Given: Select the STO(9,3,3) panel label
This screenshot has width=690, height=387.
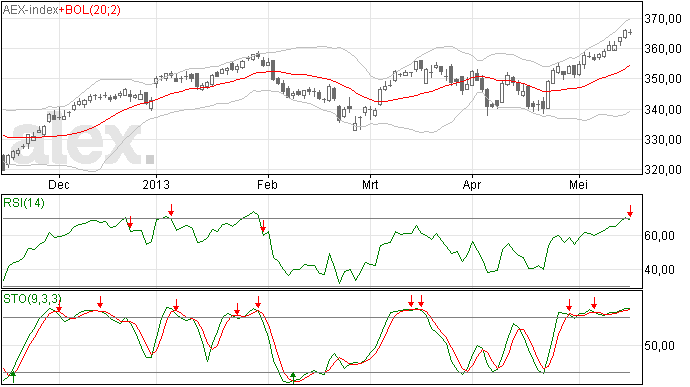Looking at the screenshot, I should (x=31, y=299).
